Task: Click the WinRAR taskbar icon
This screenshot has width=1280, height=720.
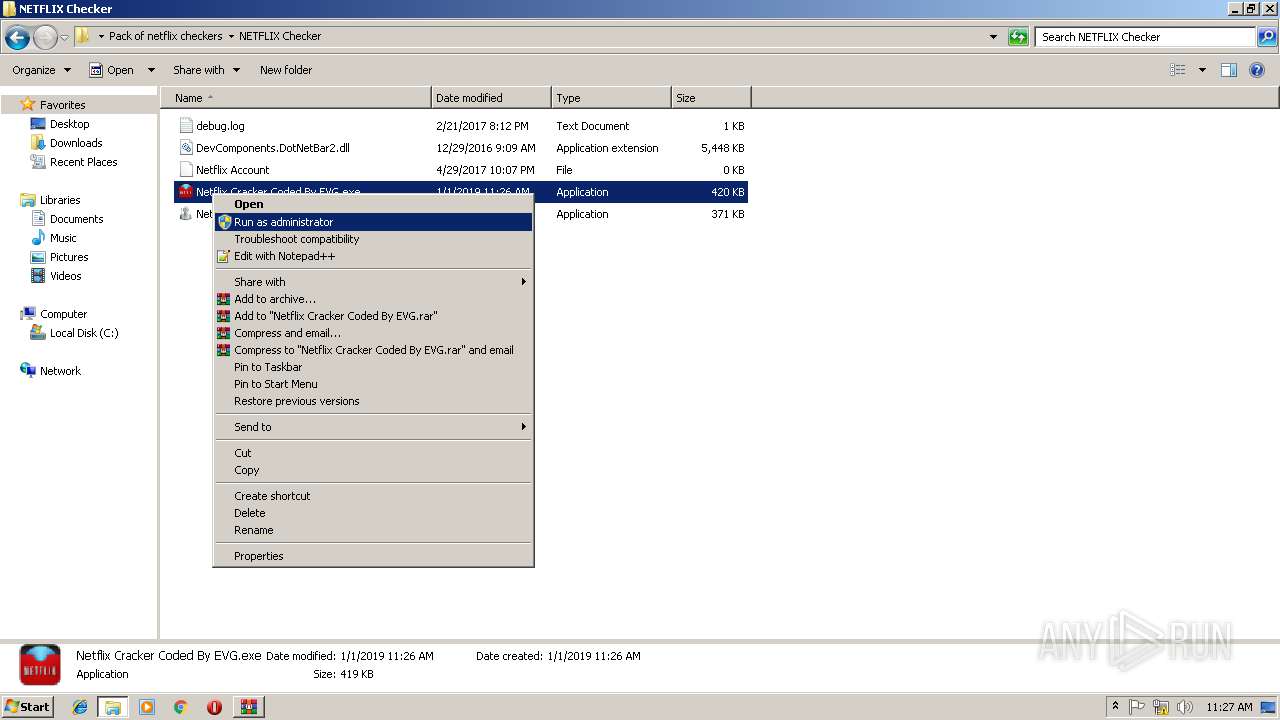Action: click(248, 707)
